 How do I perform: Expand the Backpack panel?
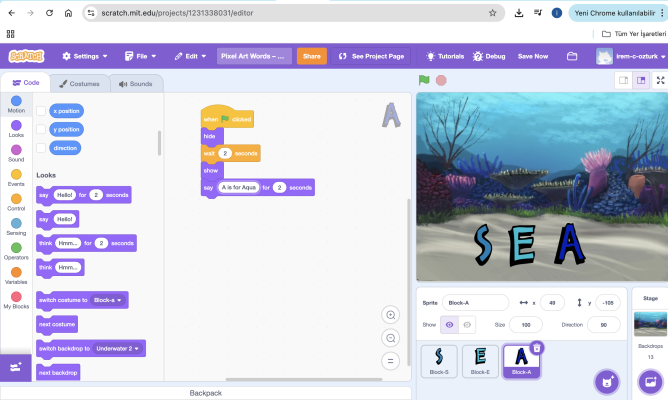(205, 393)
